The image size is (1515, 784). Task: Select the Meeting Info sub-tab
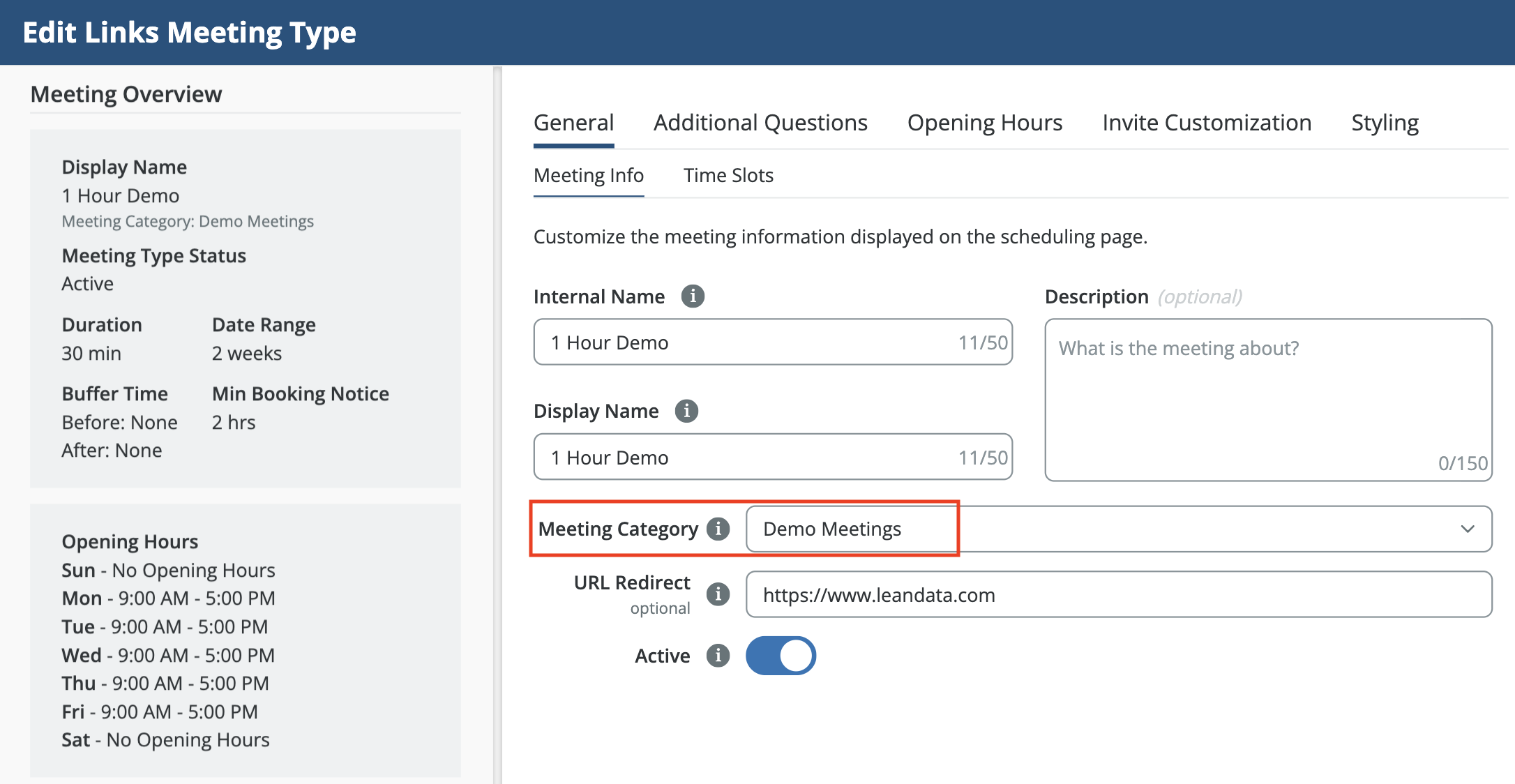588,175
